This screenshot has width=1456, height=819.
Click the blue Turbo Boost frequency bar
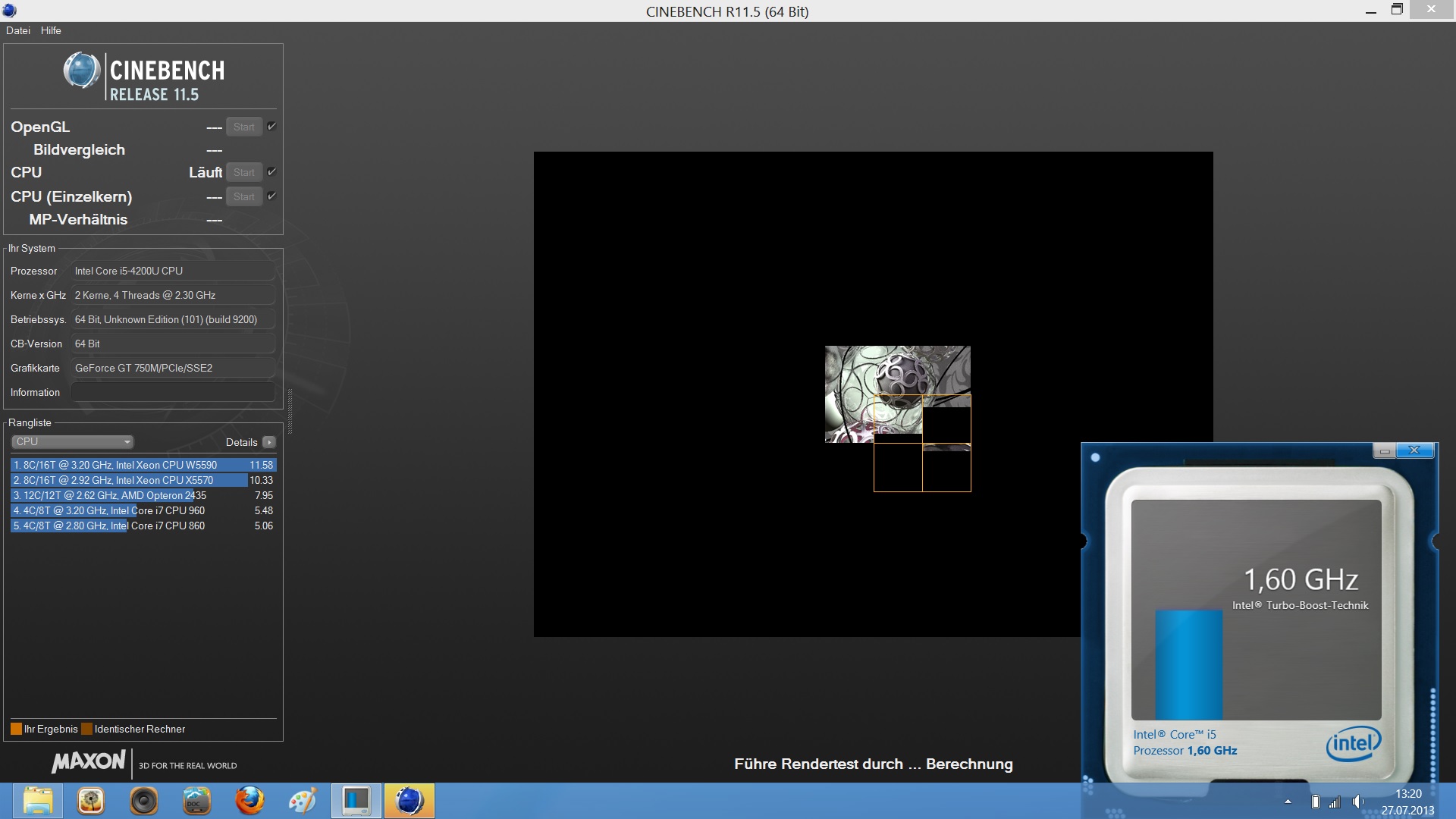click(1188, 664)
